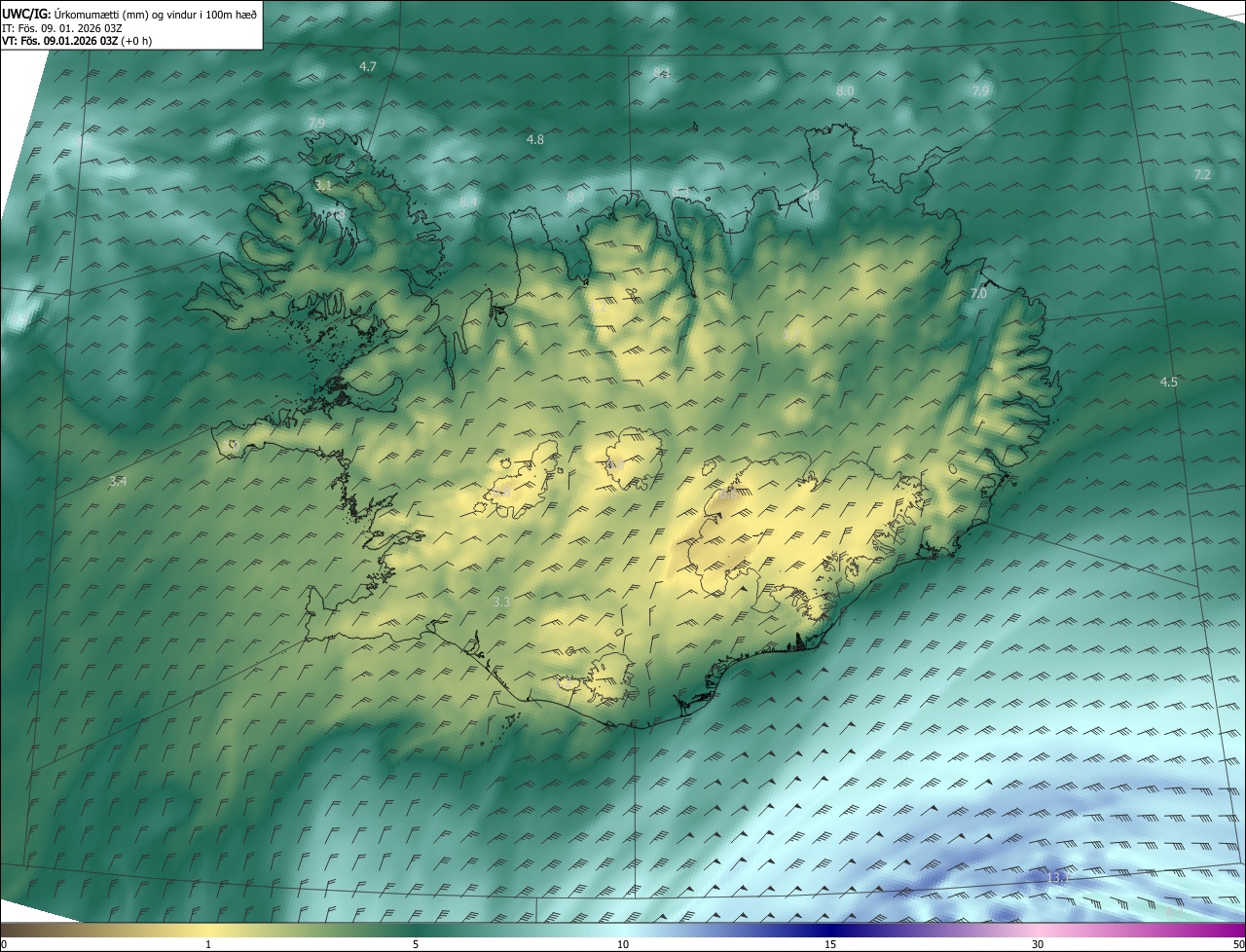Click the 3.3 value label on the map
The image size is (1246, 952).
[501, 603]
